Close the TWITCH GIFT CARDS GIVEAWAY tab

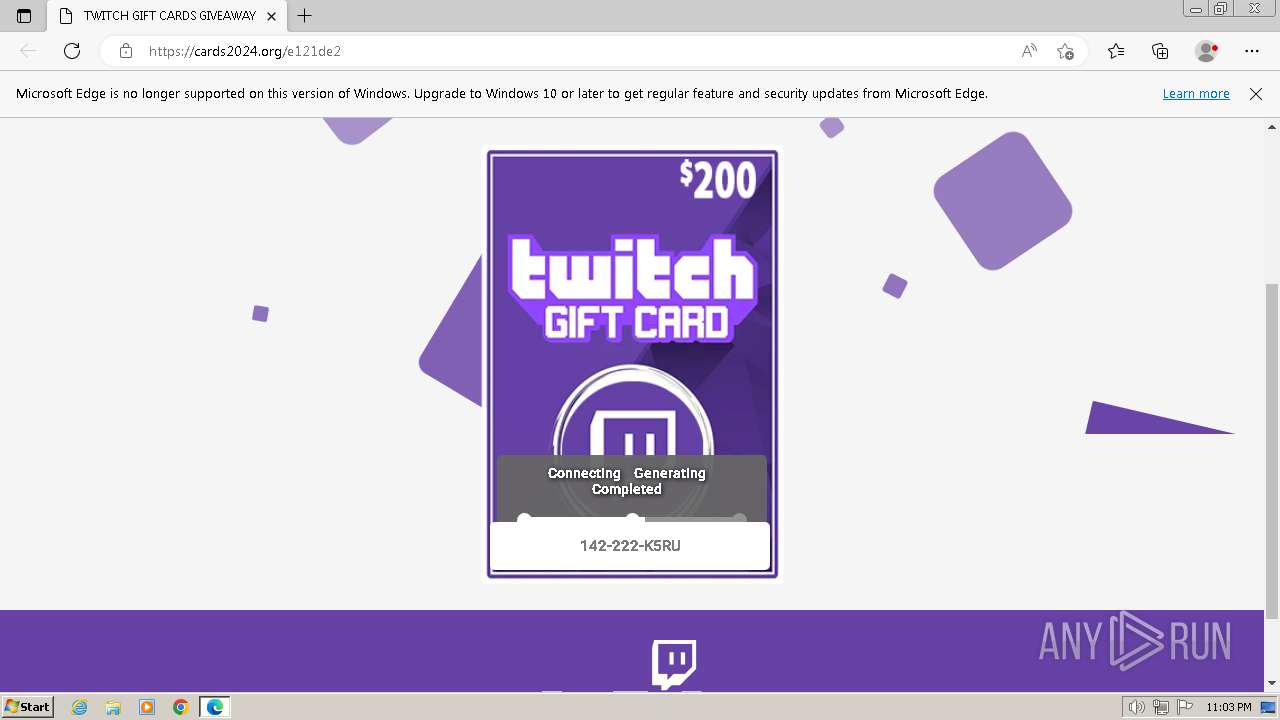coord(271,16)
